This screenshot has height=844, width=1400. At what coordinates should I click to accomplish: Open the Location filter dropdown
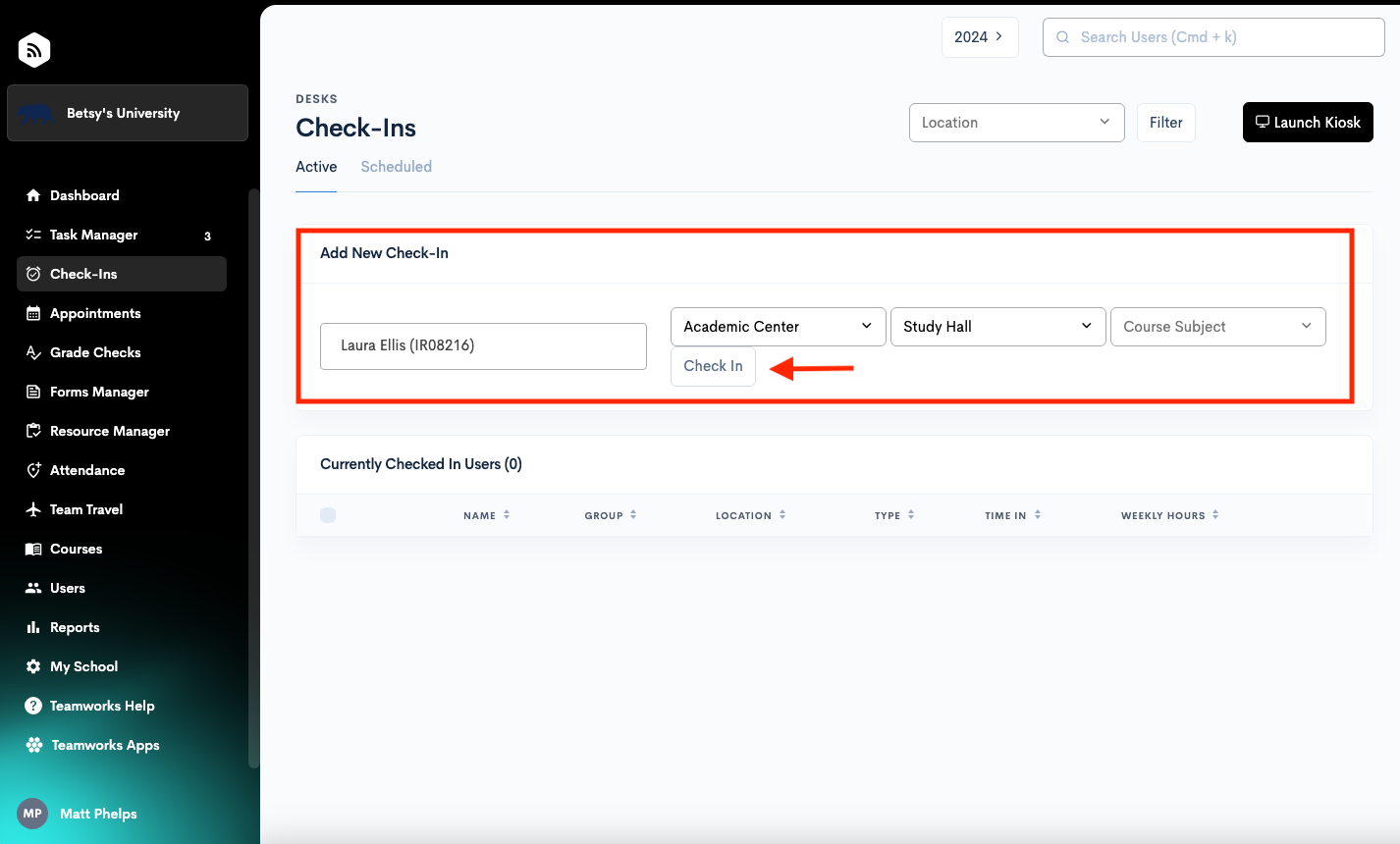coord(1016,123)
